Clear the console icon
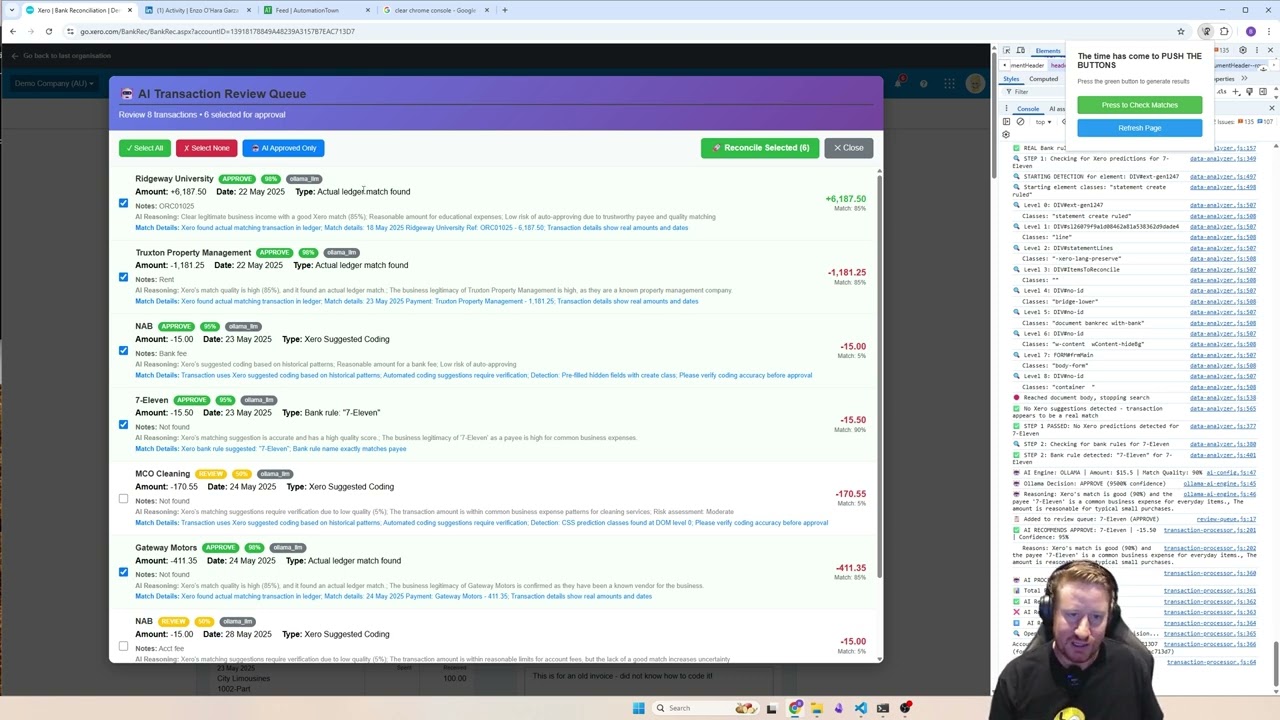Image resolution: width=1280 pixels, height=720 pixels. pyautogui.click(x=1020, y=122)
